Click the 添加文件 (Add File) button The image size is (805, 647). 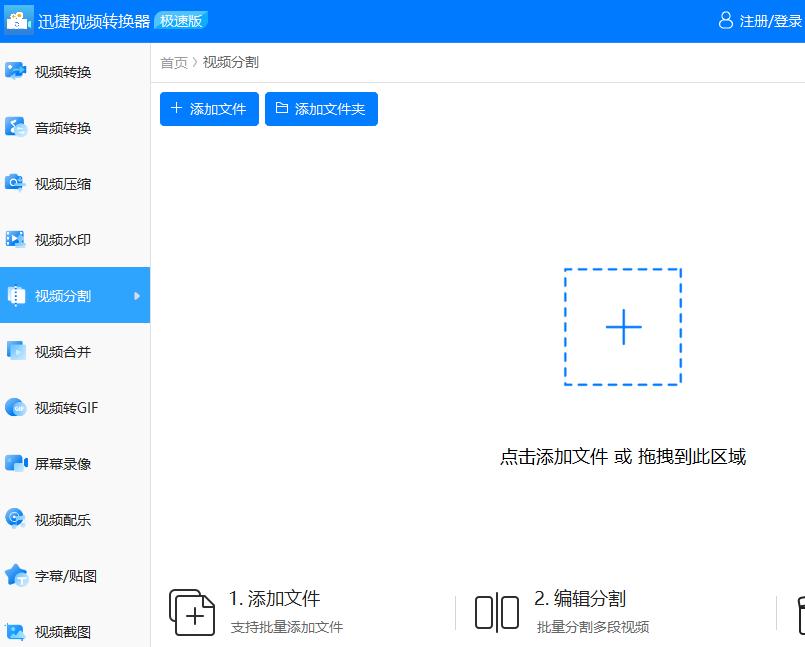pos(208,109)
